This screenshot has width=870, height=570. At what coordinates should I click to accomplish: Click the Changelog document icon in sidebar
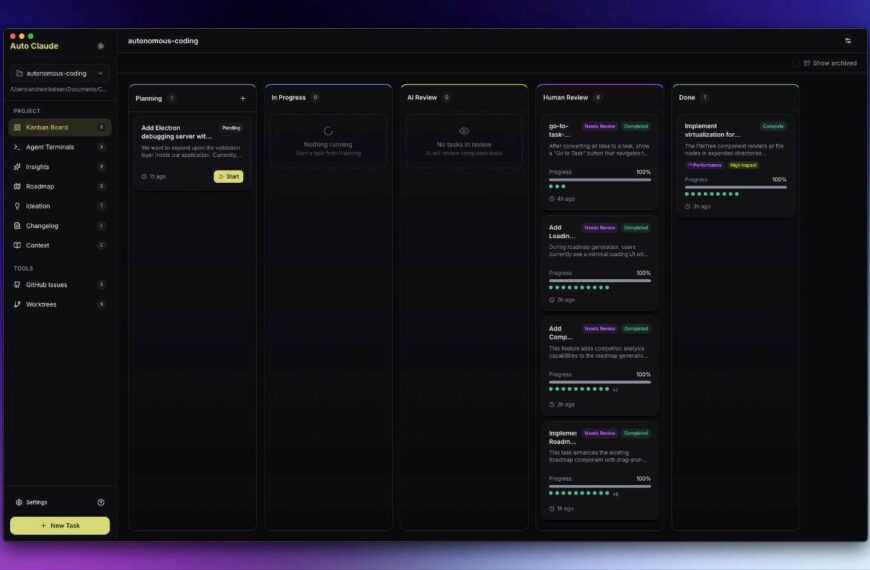17,226
